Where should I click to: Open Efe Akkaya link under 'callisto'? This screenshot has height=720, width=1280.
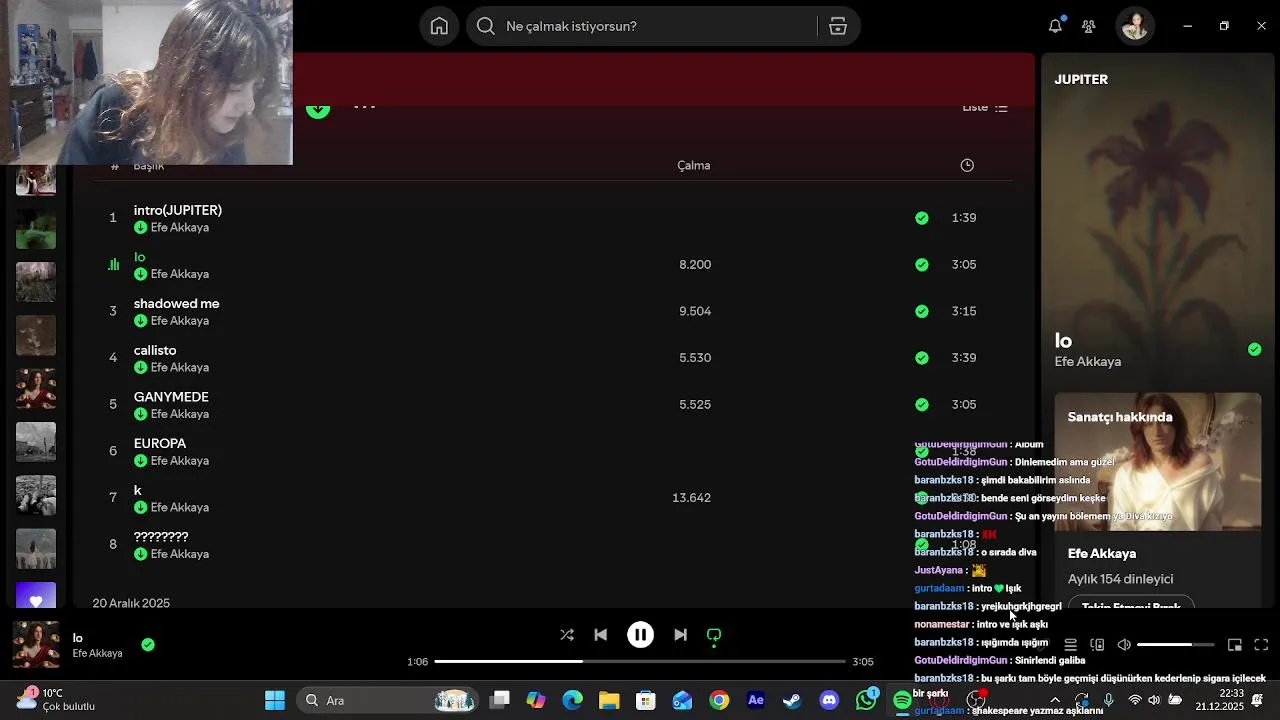[180, 368]
